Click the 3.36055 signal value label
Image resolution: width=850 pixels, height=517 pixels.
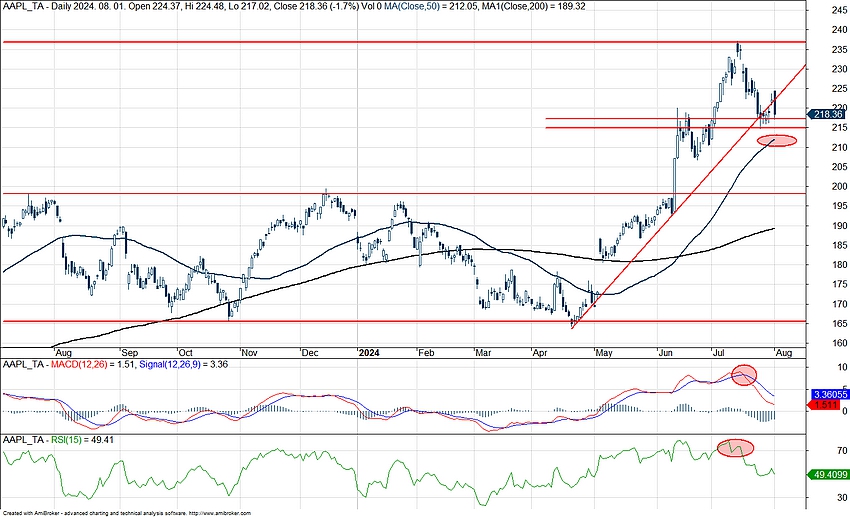829,395
